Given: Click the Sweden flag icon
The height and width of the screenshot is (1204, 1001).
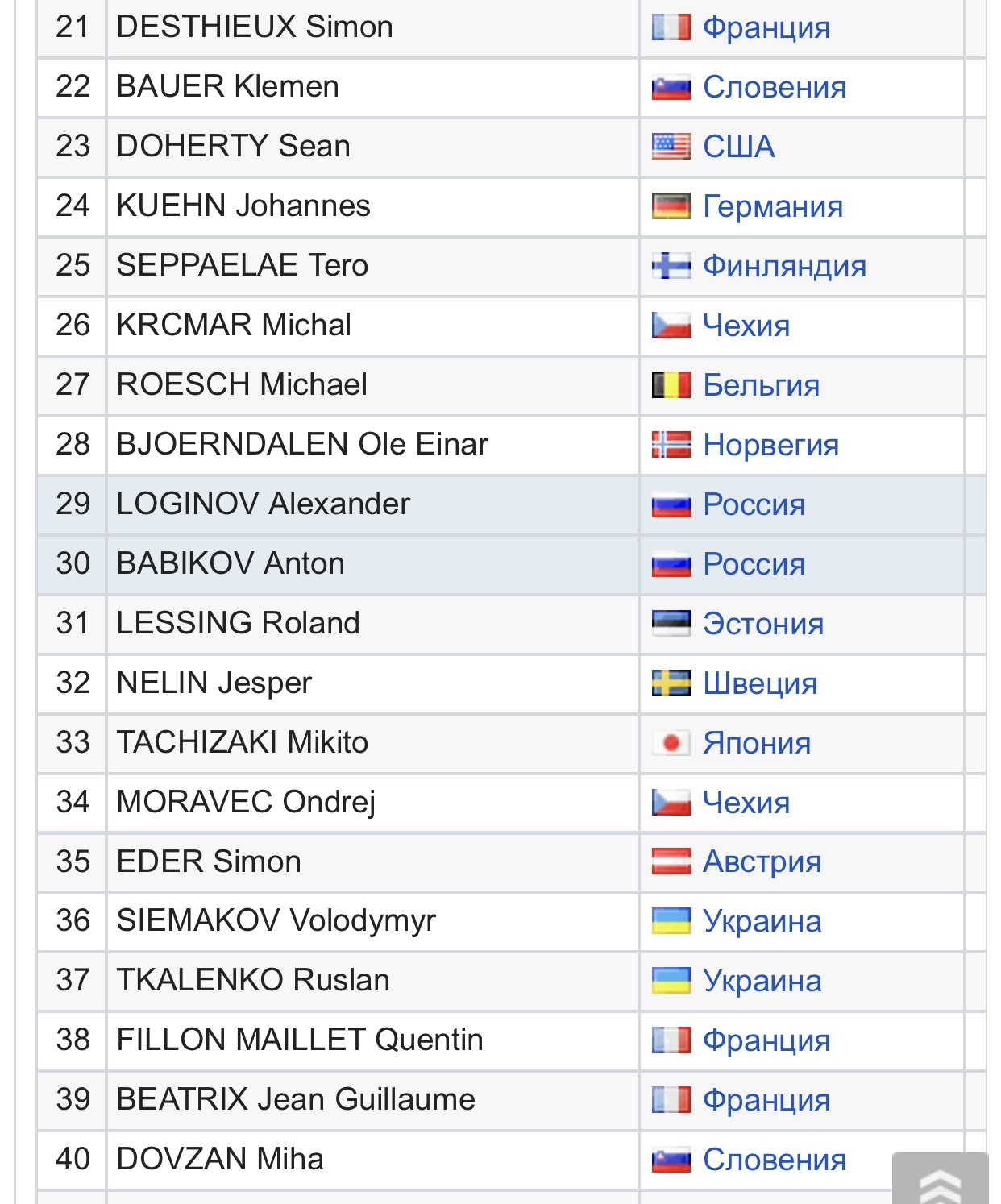Looking at the screenshot, I should (671, 683).
